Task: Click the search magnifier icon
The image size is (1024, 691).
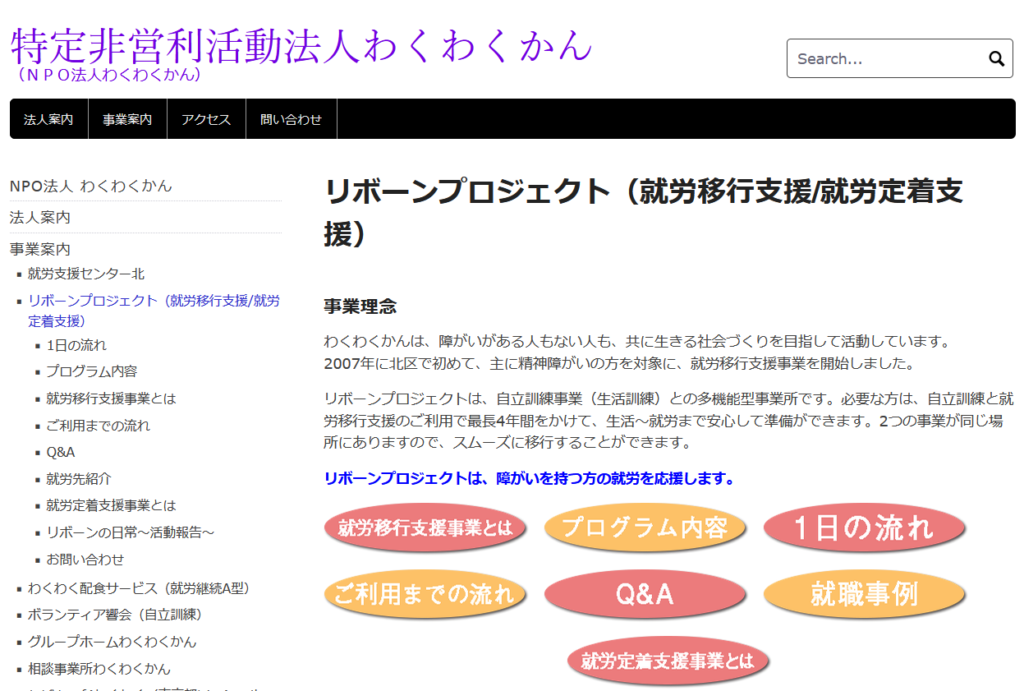Action: point(996,59)
